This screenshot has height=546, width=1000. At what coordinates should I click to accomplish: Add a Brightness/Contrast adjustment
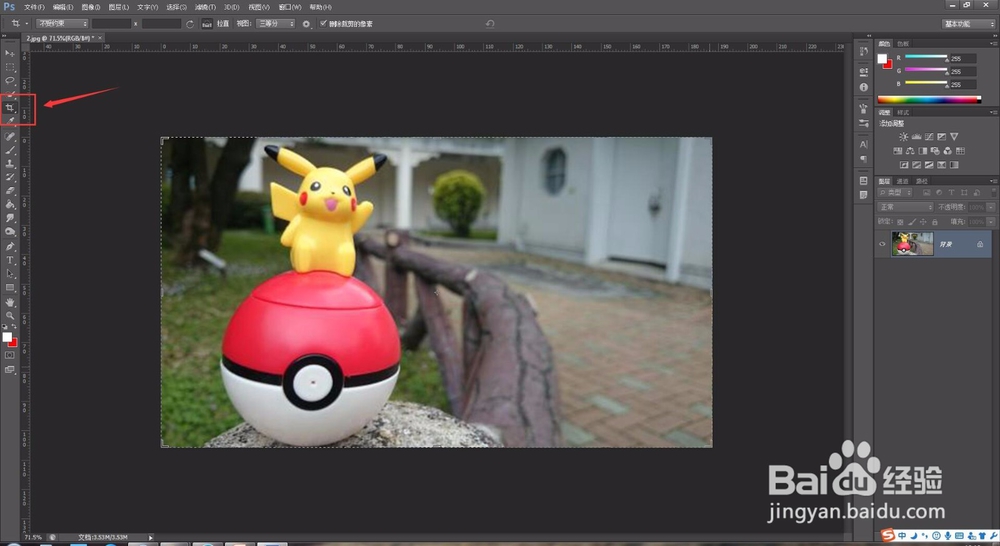(x=904, y=136)
